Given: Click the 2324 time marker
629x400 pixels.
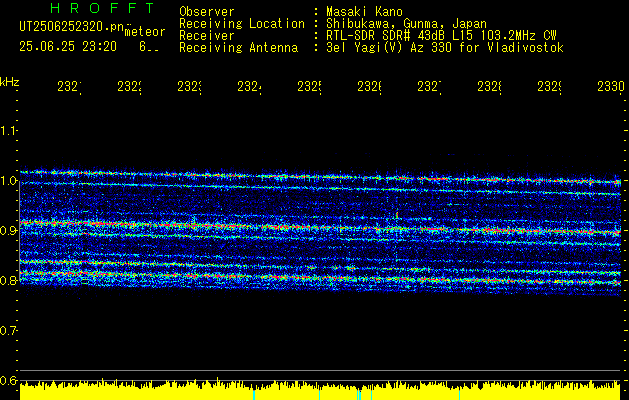Looking at the screenshot, I should tap(249, 86).
